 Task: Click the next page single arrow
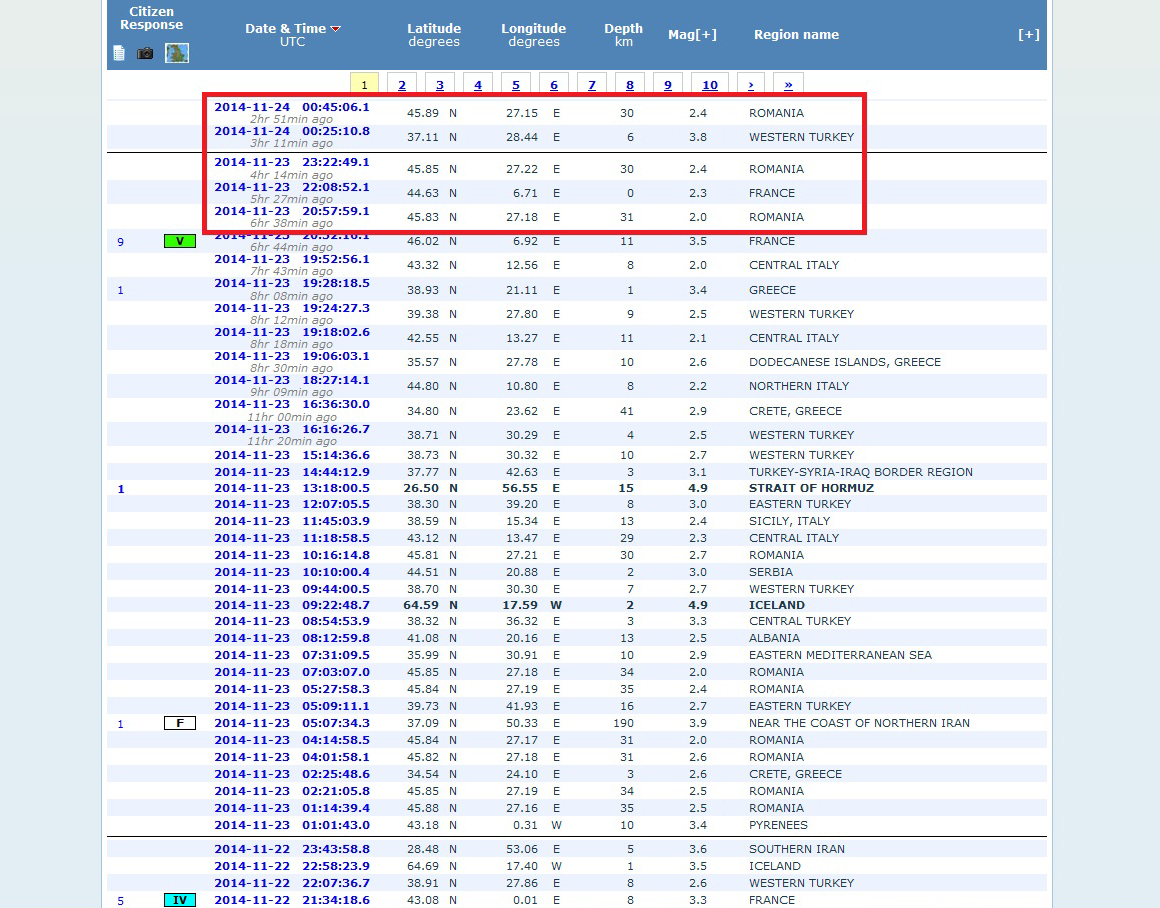pos(750,85)
